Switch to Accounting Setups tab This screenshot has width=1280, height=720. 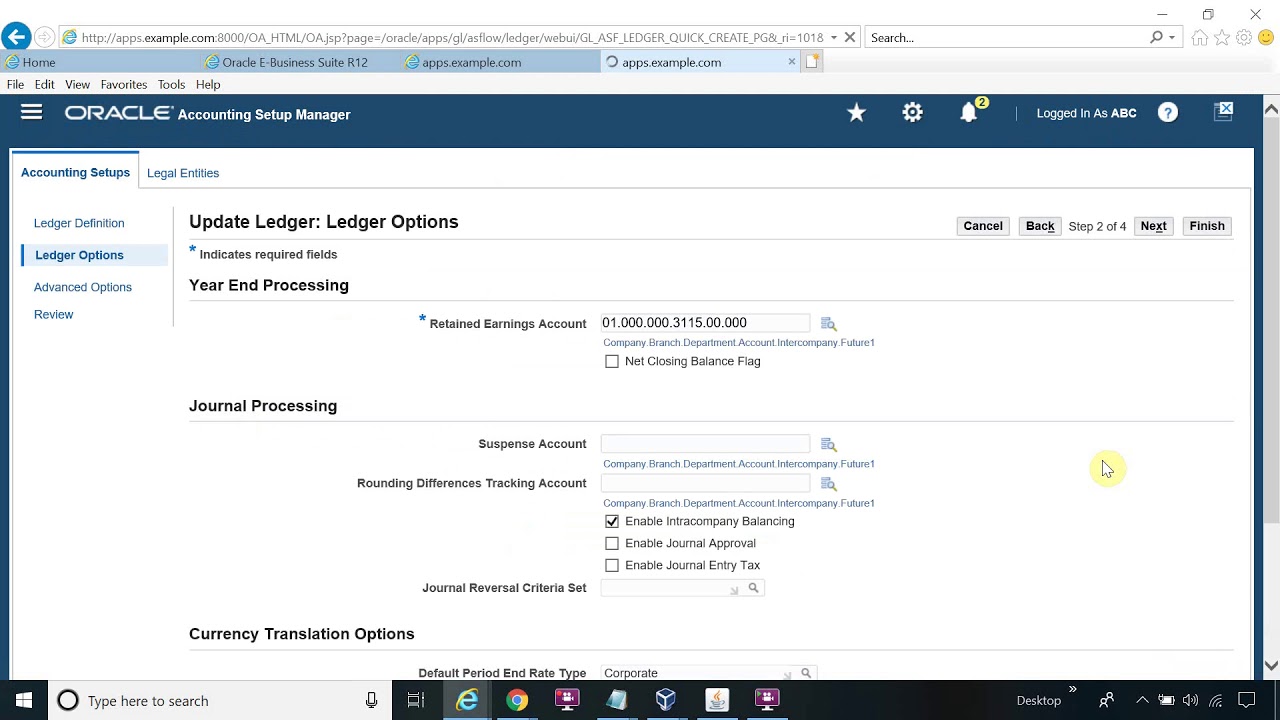(x=75, y=172)
